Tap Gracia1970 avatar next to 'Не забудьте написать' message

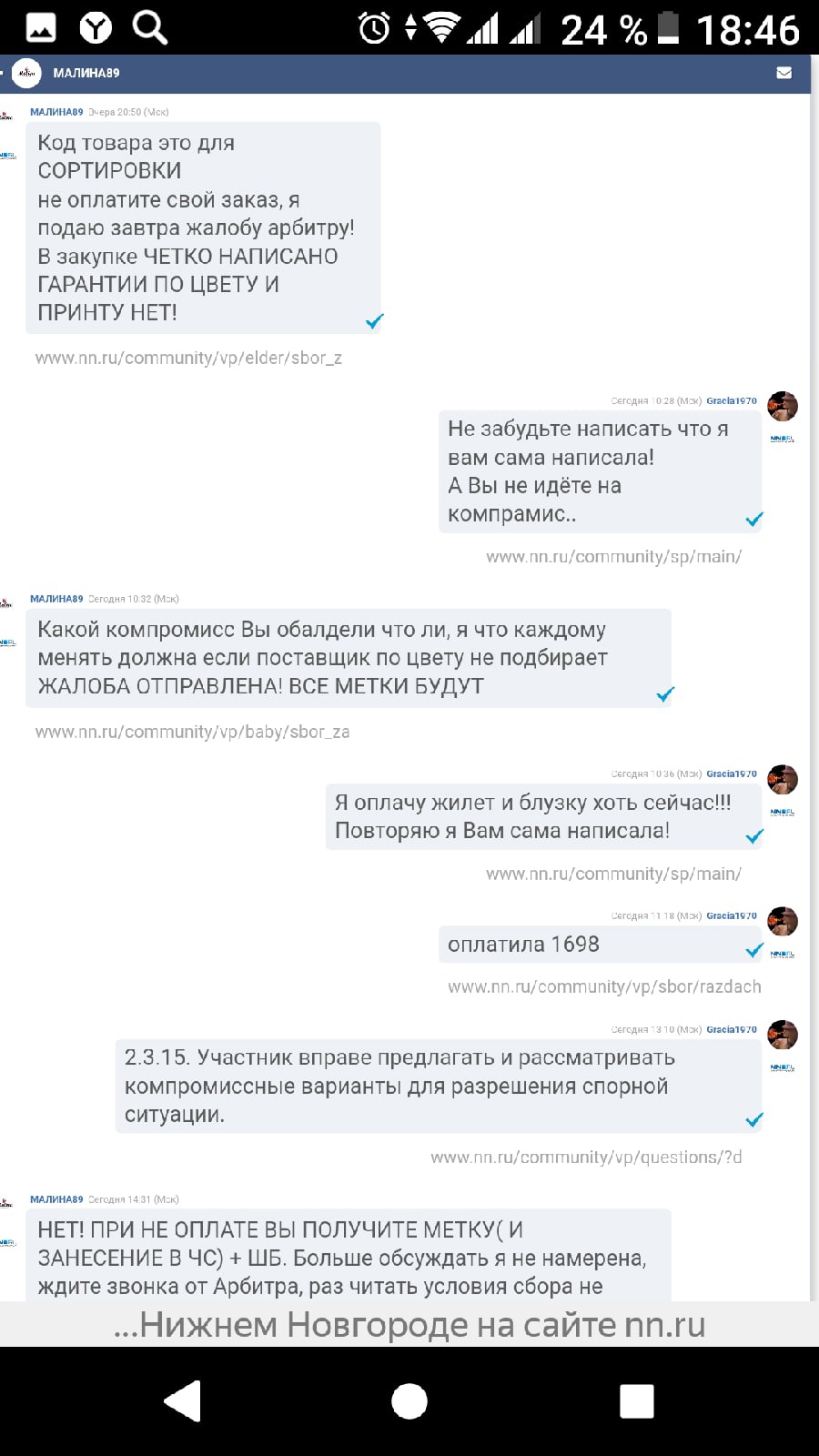point(783,406)
